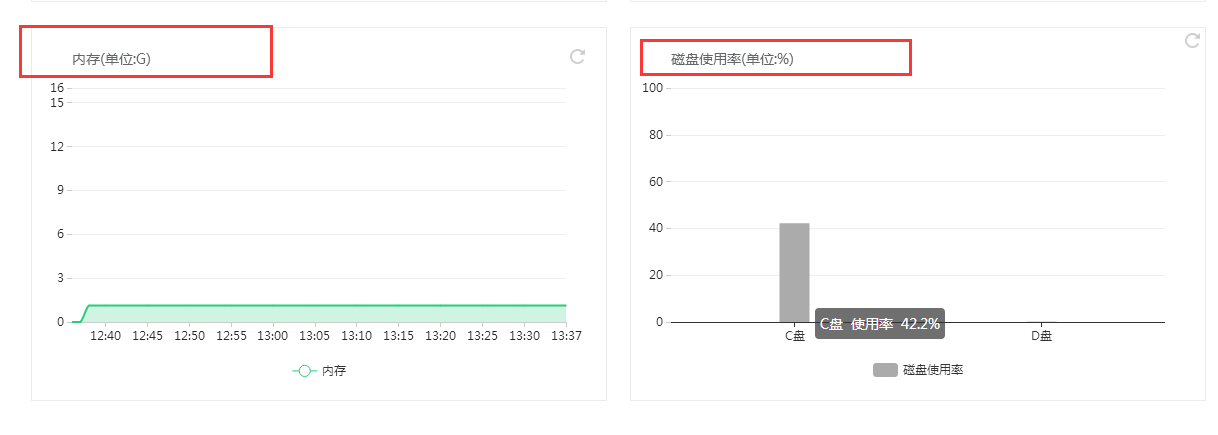Viewport: 1218px width, 435px height.
Task: Refresh the memory (内存) chart
Action: [577, 57]
